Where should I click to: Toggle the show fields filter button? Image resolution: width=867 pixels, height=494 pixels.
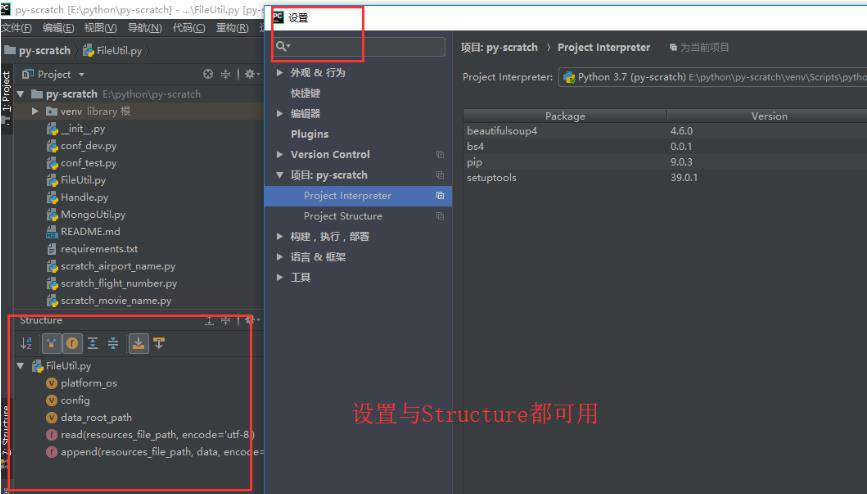coord(72,344)
